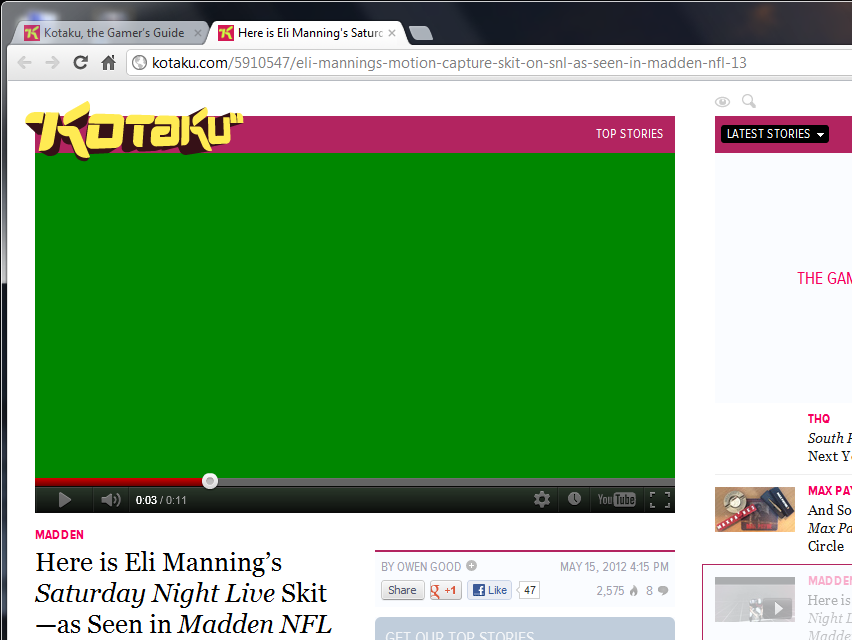Image resolution: width=852 pixels, height=640 pixels.
Task: Open site search magnifier icon
Action: click(749, 101)
